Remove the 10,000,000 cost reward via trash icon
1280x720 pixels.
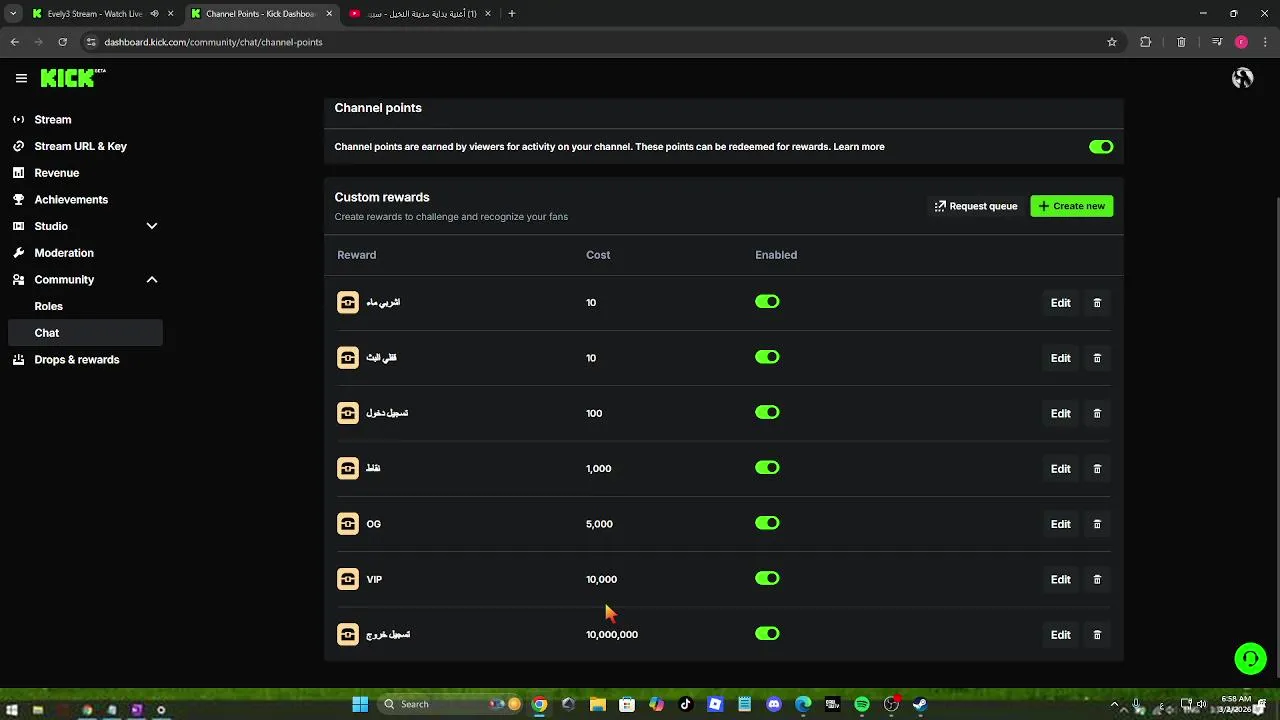(x=1097, y=634)
